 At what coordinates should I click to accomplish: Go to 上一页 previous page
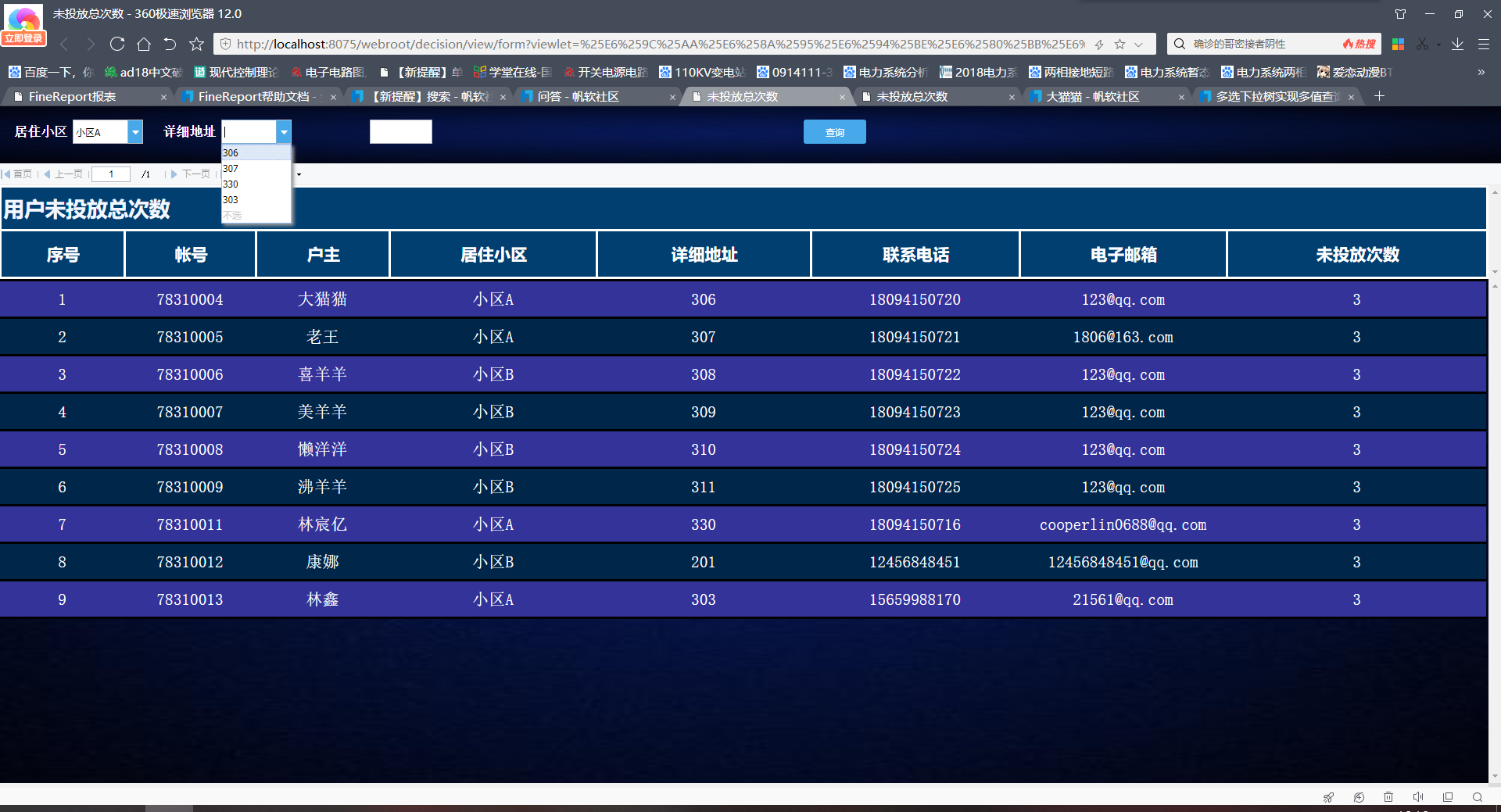(63, 174)
